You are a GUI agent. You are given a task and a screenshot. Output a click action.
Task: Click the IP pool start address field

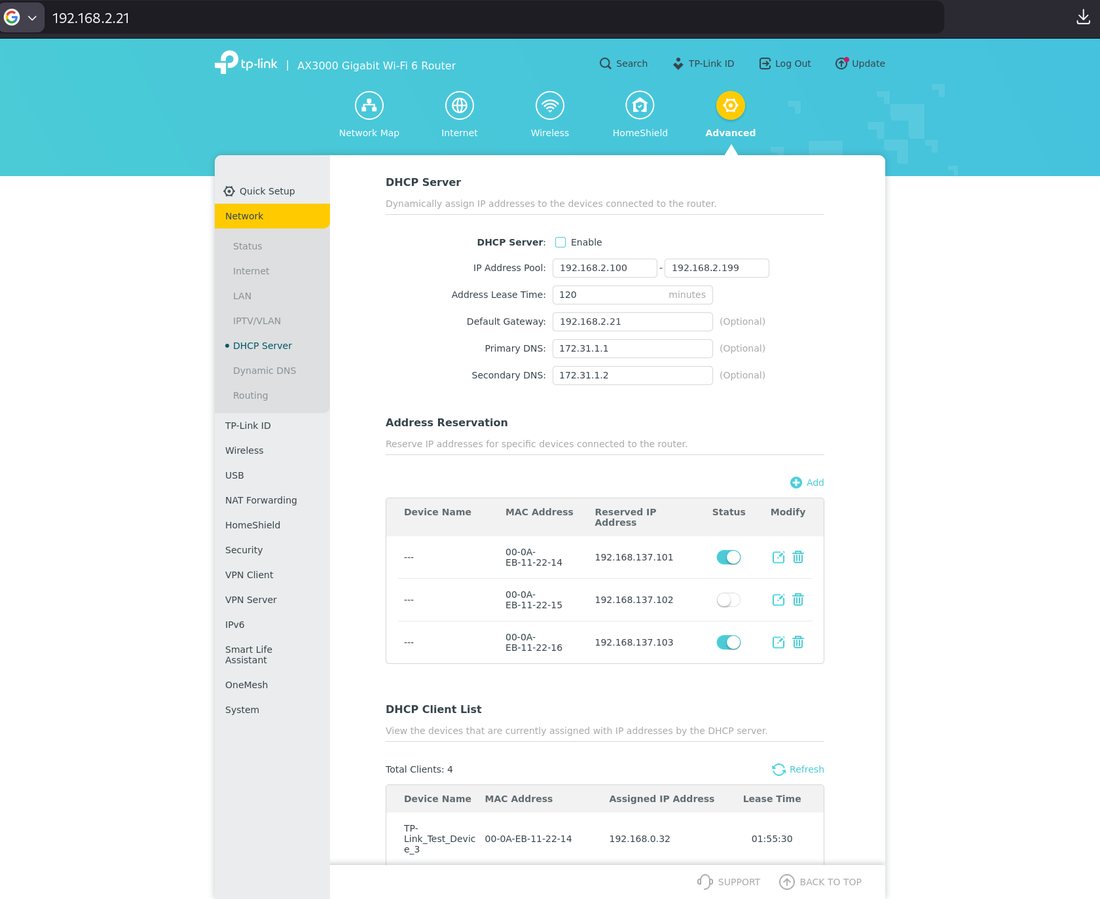click(x=605, y=268)
